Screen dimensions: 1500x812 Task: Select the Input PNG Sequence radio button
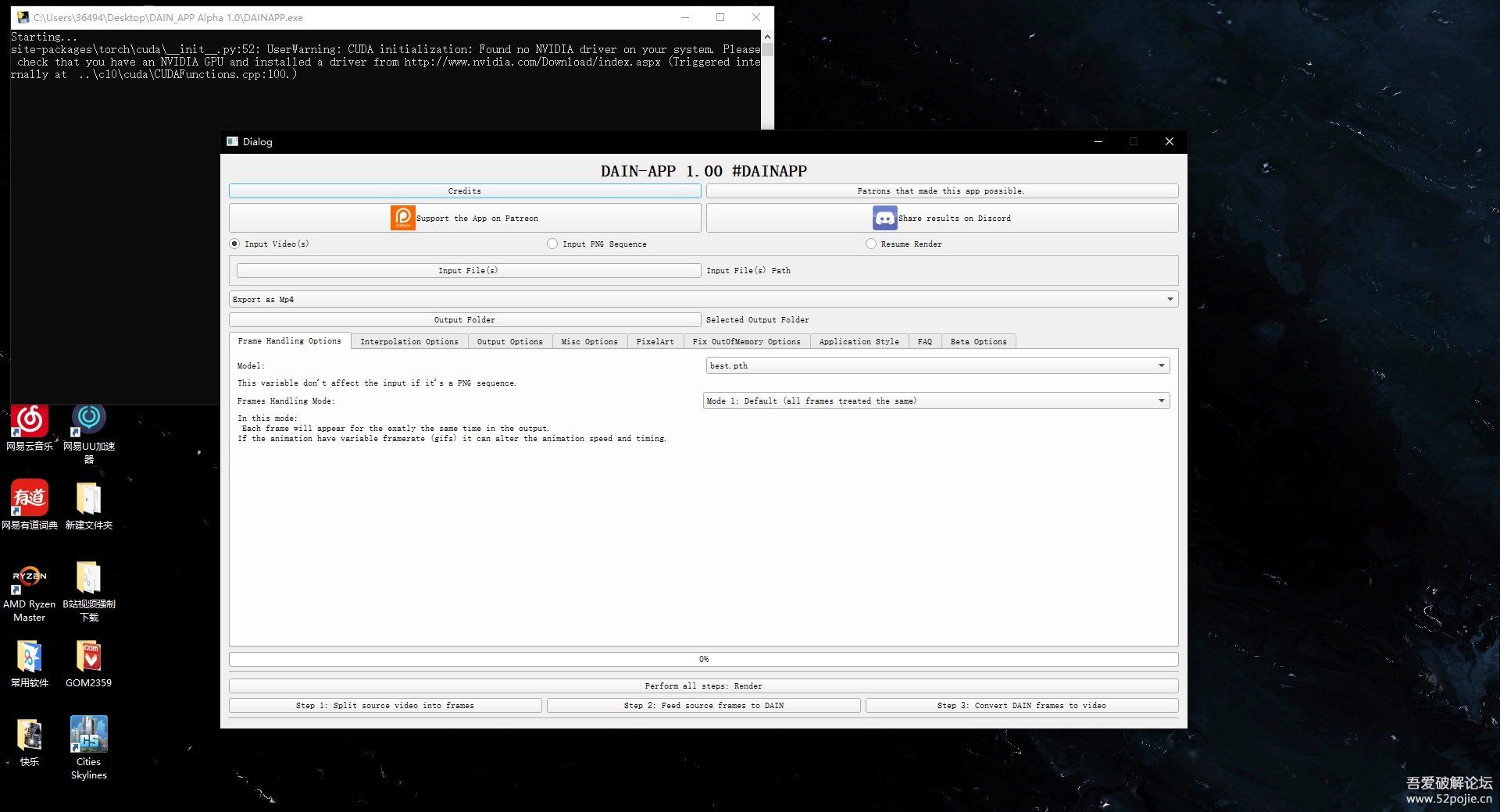pyautogui.click(x=552, y=244)
